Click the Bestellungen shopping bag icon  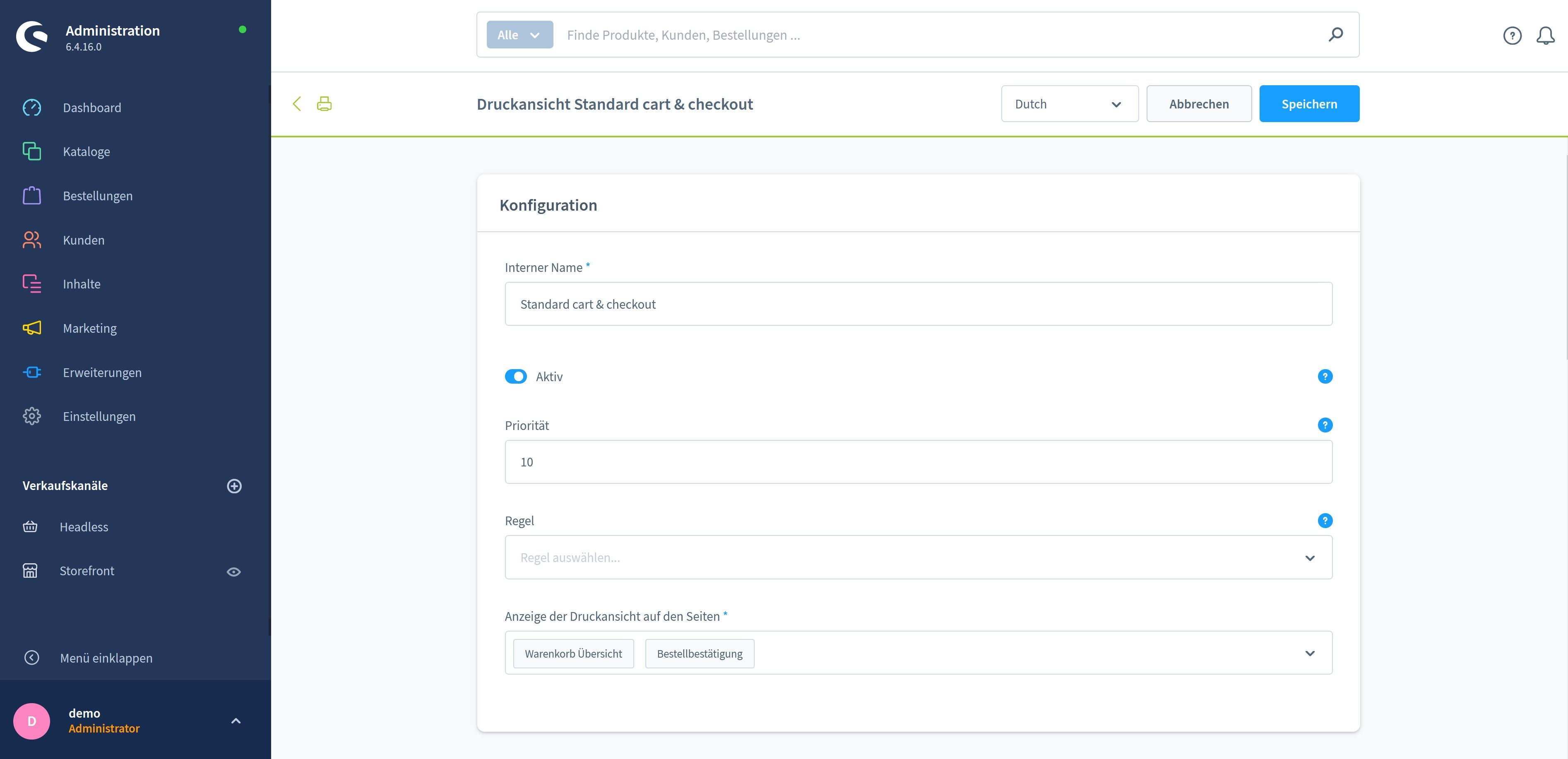pyautogui.click(x=31, y=195)
